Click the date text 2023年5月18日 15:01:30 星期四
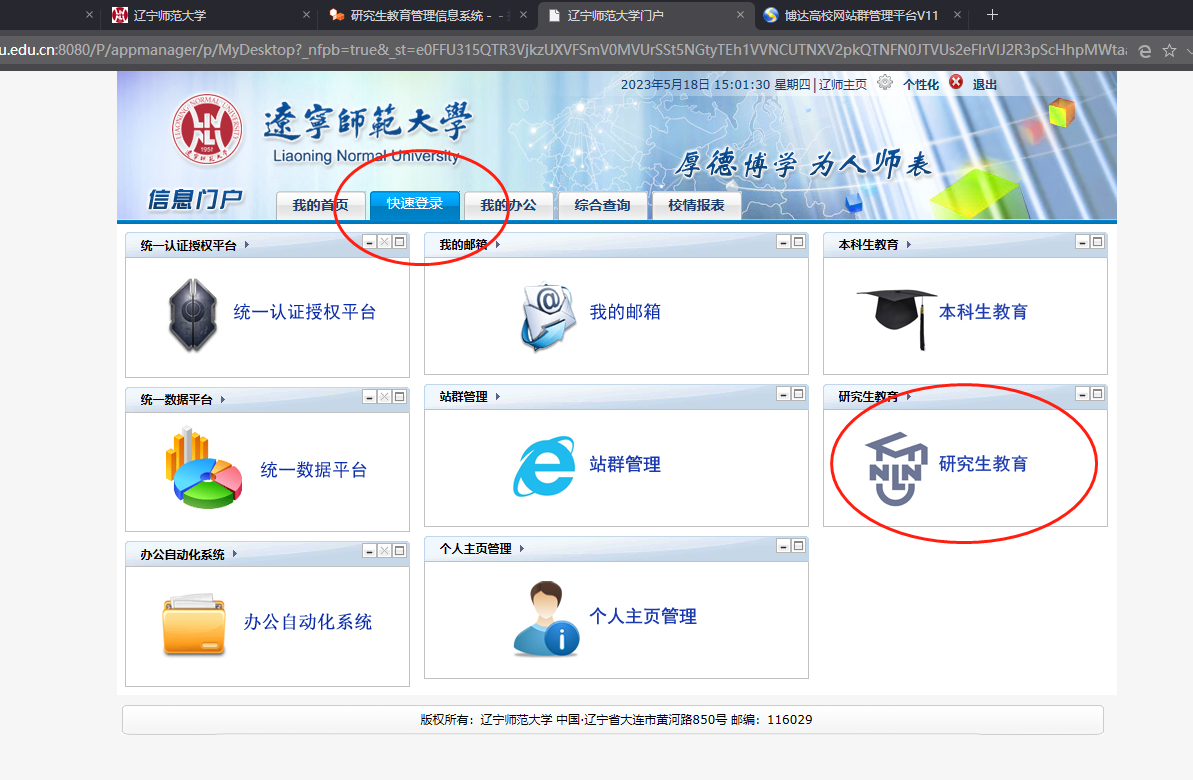 715,84
